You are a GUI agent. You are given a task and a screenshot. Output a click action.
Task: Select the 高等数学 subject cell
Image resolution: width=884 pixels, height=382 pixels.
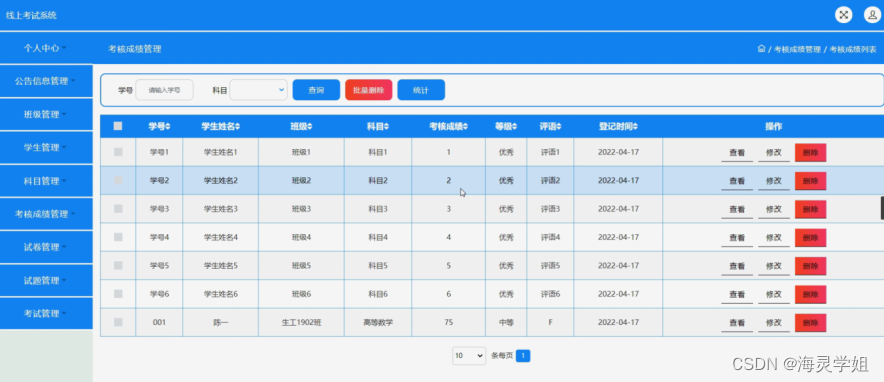tap(378, 322)
